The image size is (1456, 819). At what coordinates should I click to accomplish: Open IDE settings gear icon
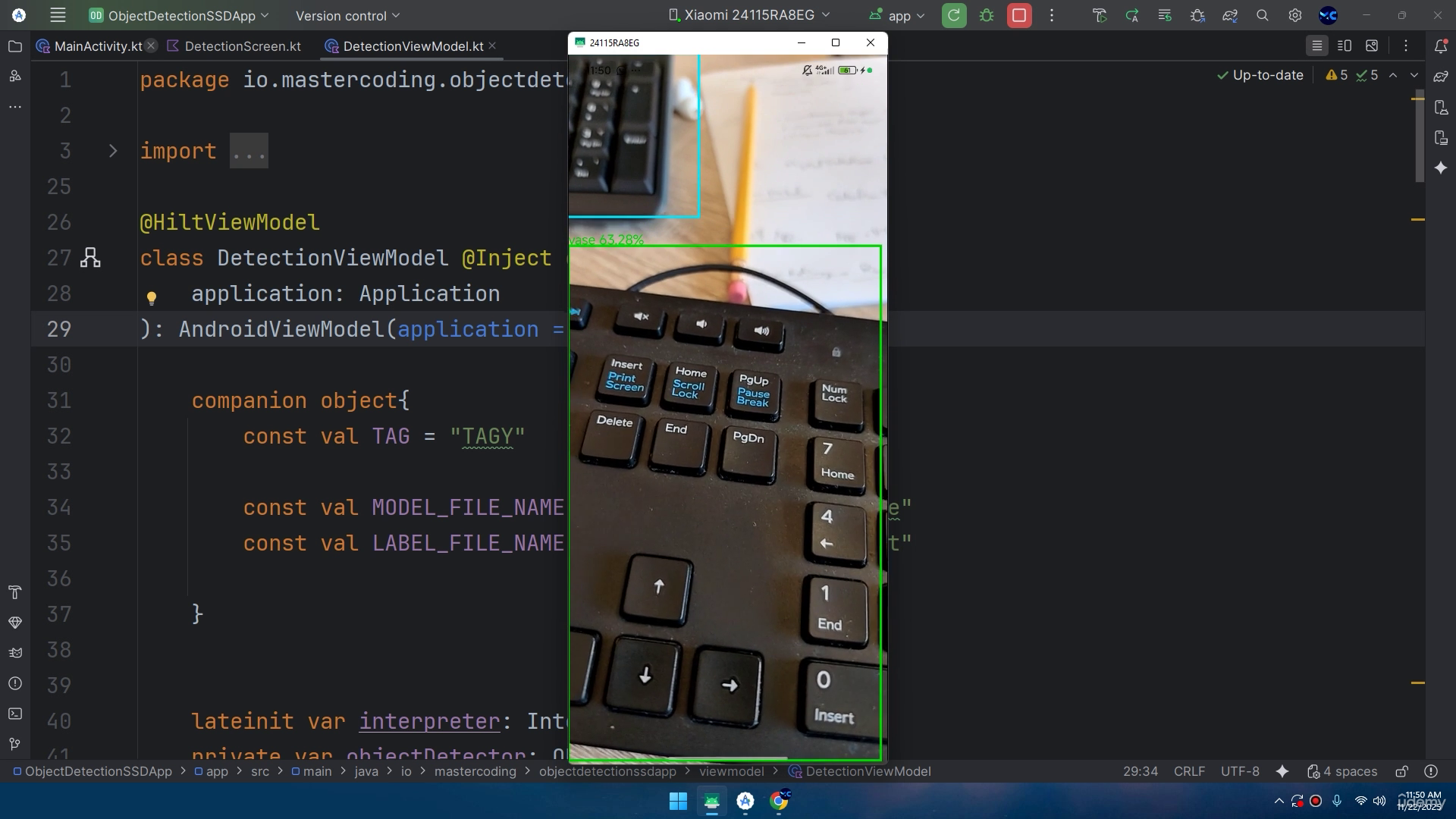(1295, 15)
